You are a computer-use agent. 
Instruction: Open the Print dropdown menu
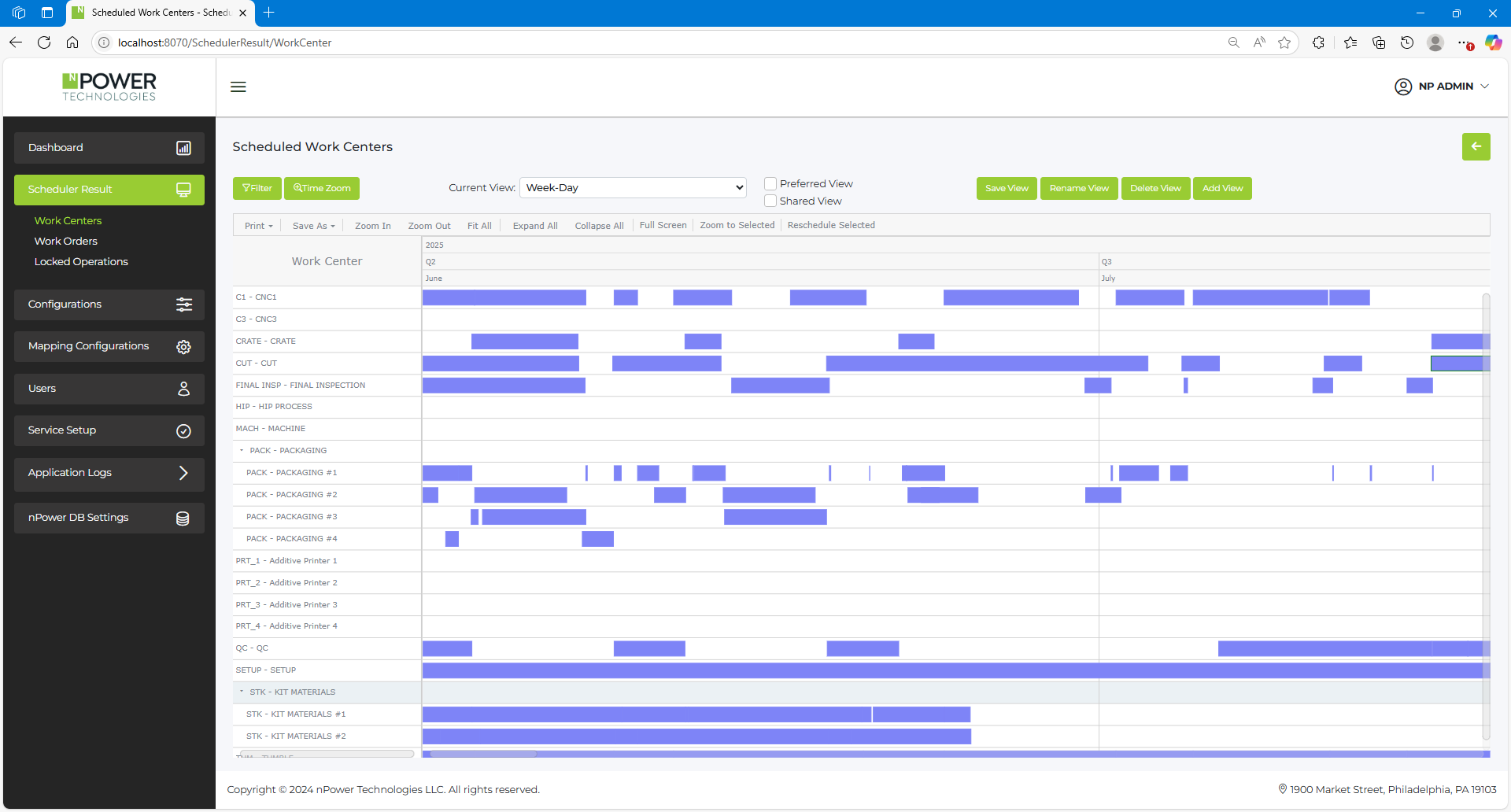tap(258, 226)
